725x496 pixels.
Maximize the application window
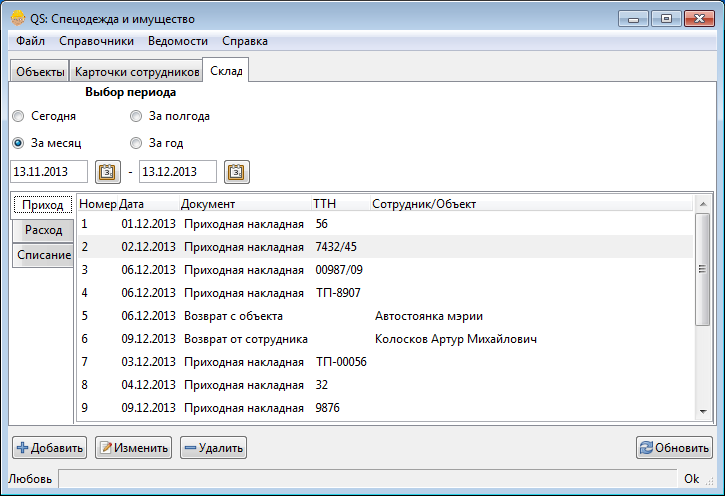coord(666,19)
